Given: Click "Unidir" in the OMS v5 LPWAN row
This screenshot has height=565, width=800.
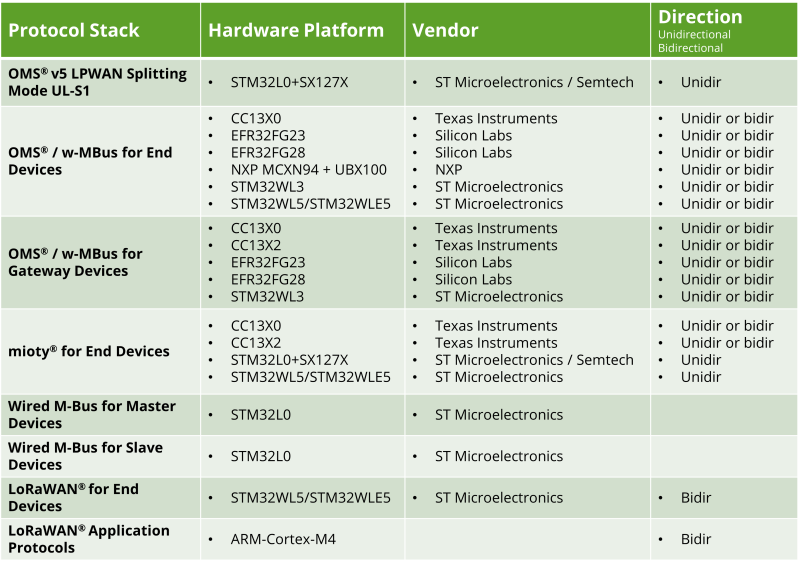Looking at the screenshot, I should (x=701, y=82).
